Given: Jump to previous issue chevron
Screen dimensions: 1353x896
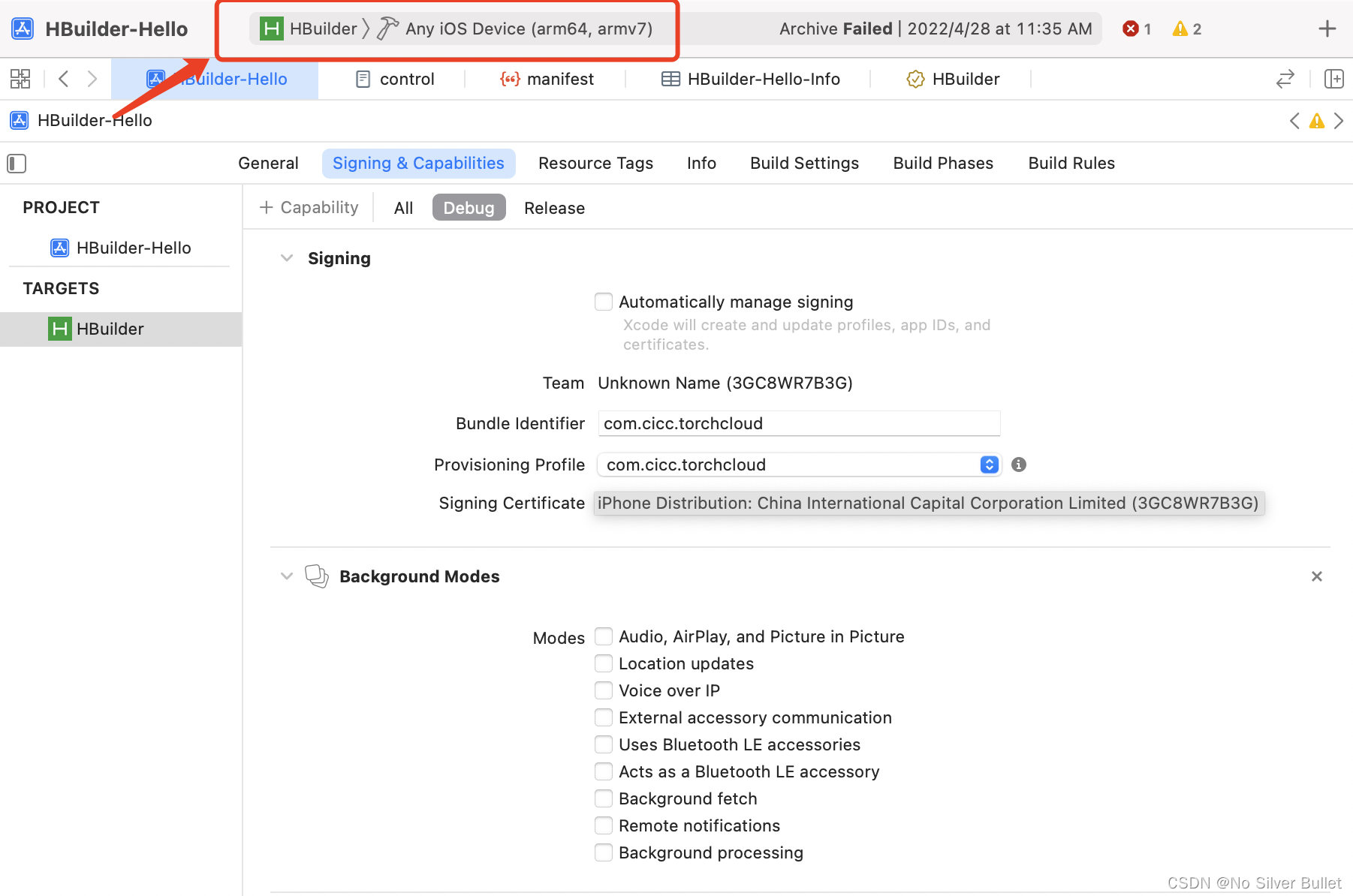Looking at the screenshot, I should pos(1294,121).
